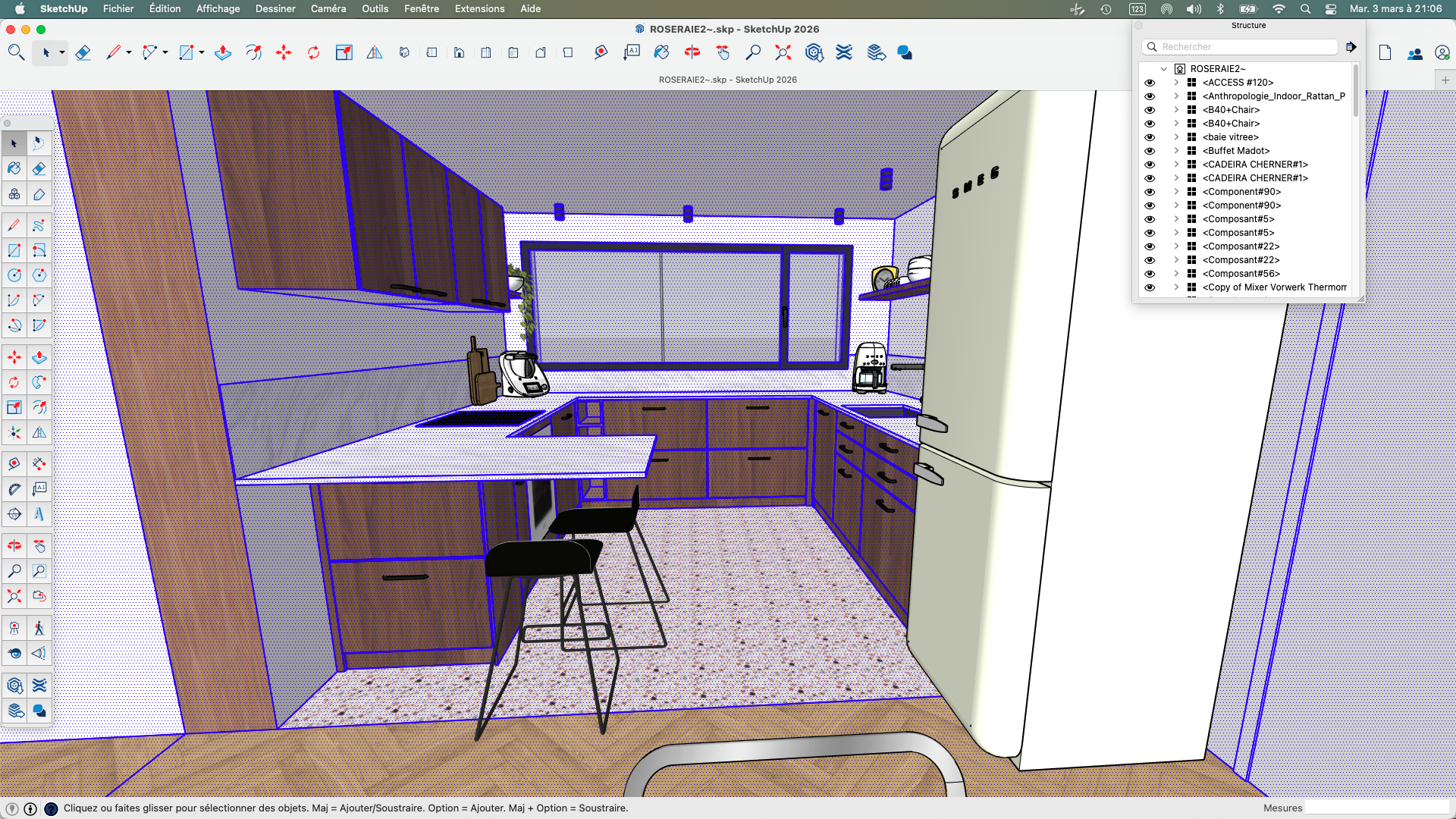
Task: Open the Select tool dropdown arrow
Action: [x=61, y=53]
